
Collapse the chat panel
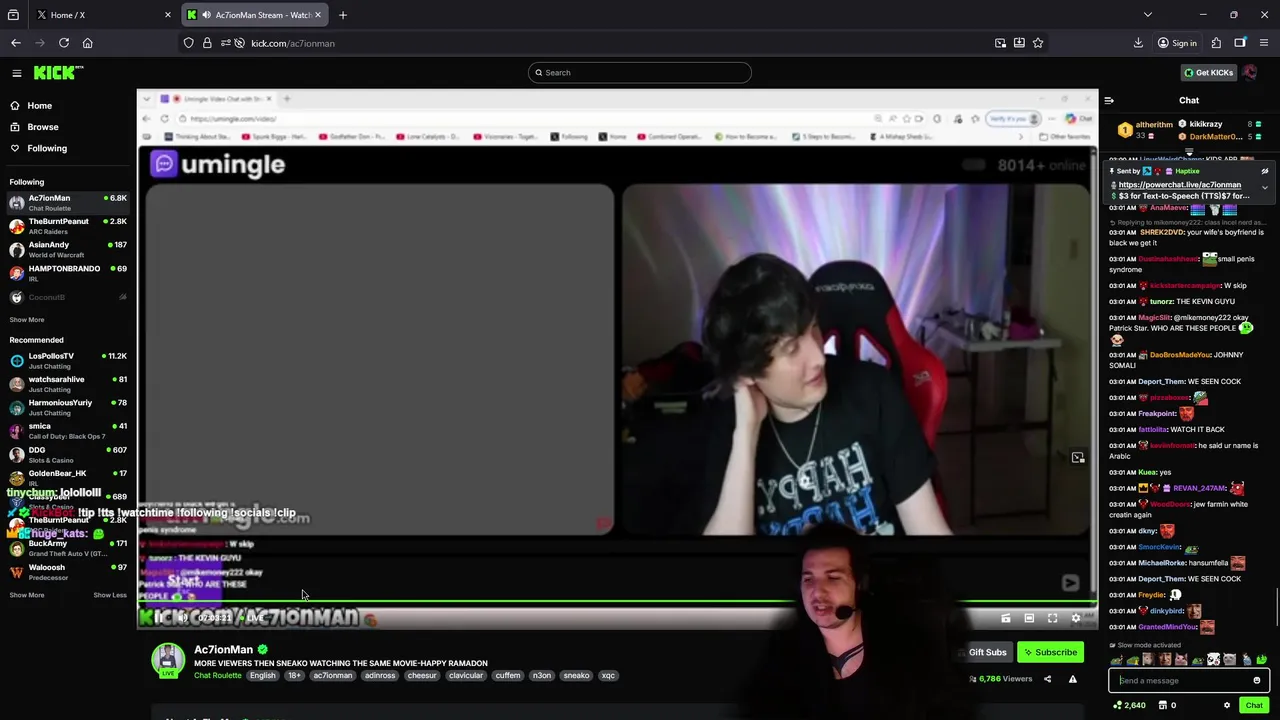(x=1108, y=100)
